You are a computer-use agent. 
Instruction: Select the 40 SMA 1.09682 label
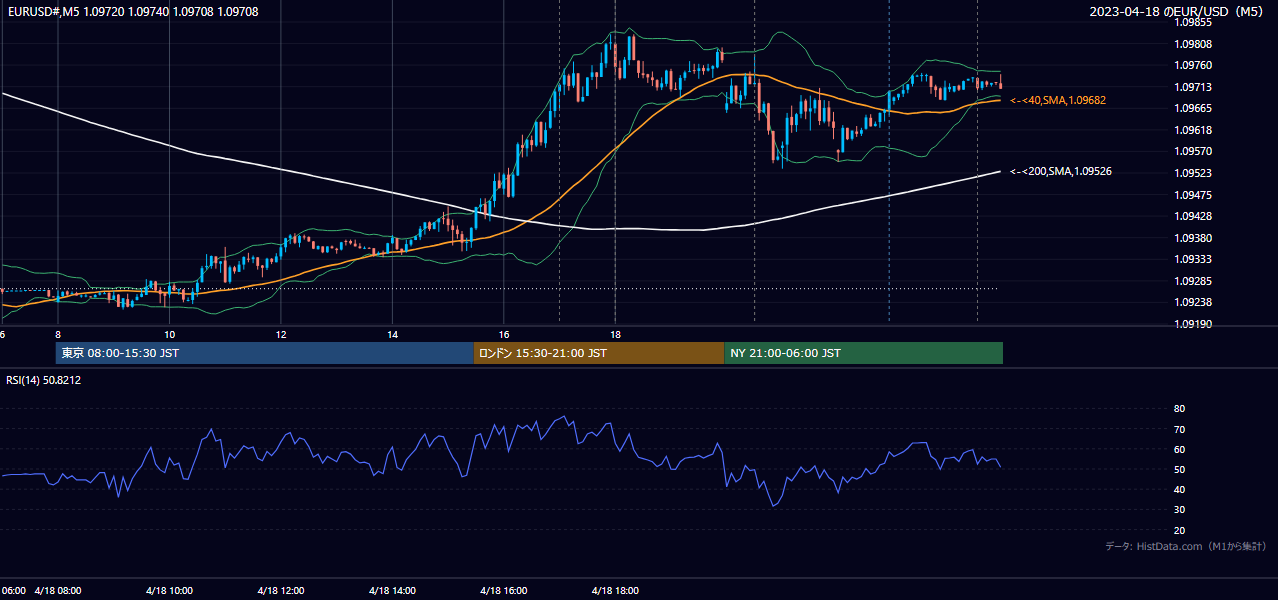click(1058, 101)
